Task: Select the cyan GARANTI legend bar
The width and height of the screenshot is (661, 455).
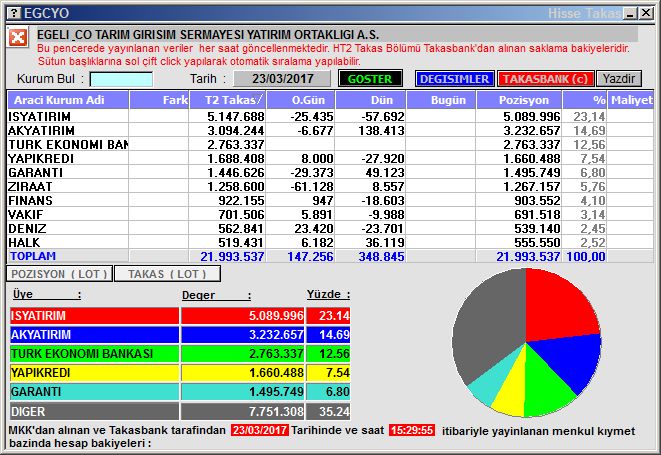Action: [180, 391]
